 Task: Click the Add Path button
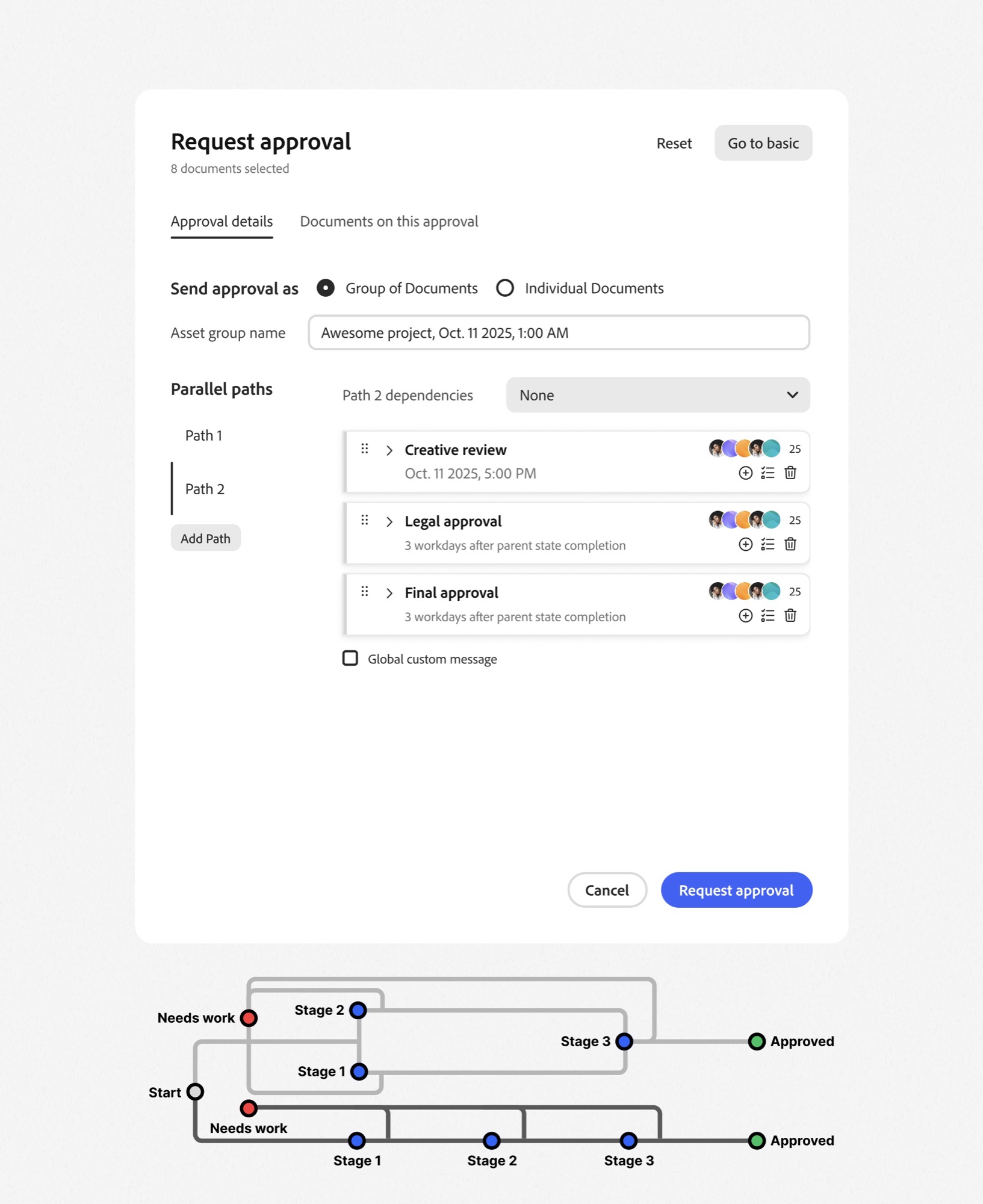tap(205, 538)
